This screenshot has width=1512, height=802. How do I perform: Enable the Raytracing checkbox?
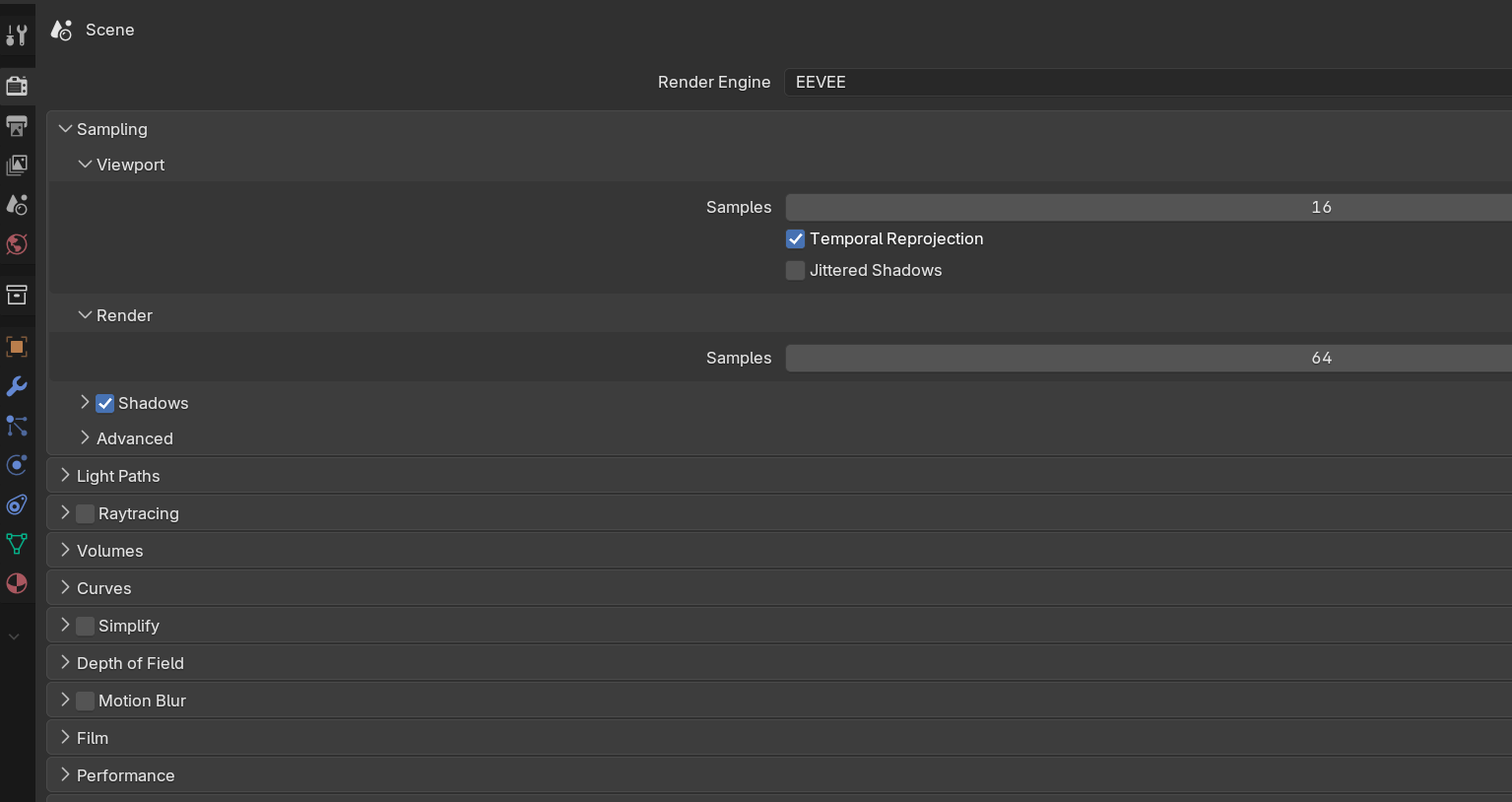[85, 513]
